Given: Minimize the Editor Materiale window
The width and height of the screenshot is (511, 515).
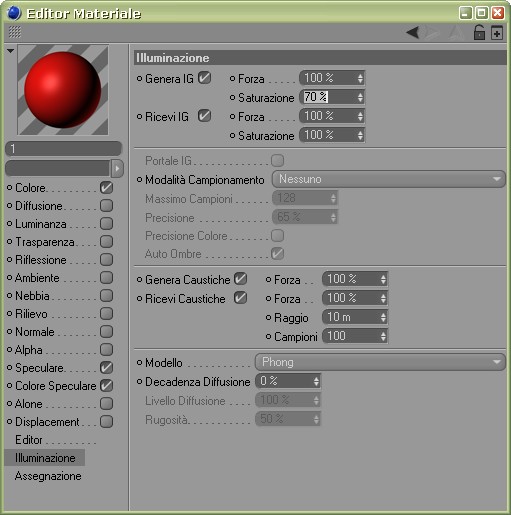Looking at the screenshot, I should pyautogui.click(x=465, y=13).
